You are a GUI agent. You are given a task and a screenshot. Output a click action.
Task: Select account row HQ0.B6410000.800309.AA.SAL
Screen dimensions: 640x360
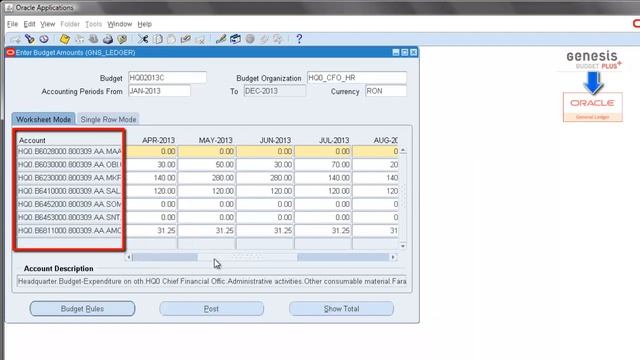(x=69, y=191)
